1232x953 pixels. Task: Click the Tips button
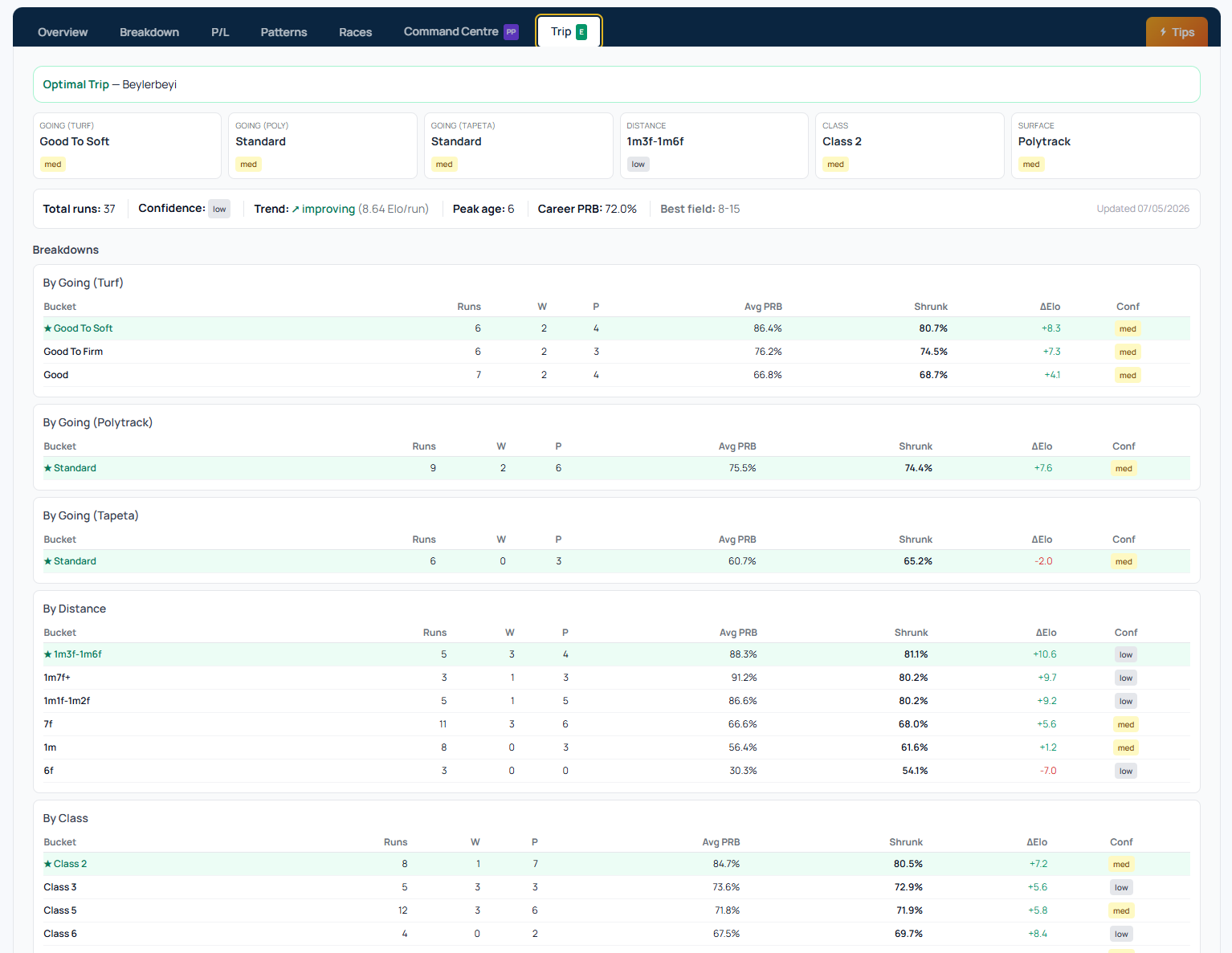[x=1177, y=32]
